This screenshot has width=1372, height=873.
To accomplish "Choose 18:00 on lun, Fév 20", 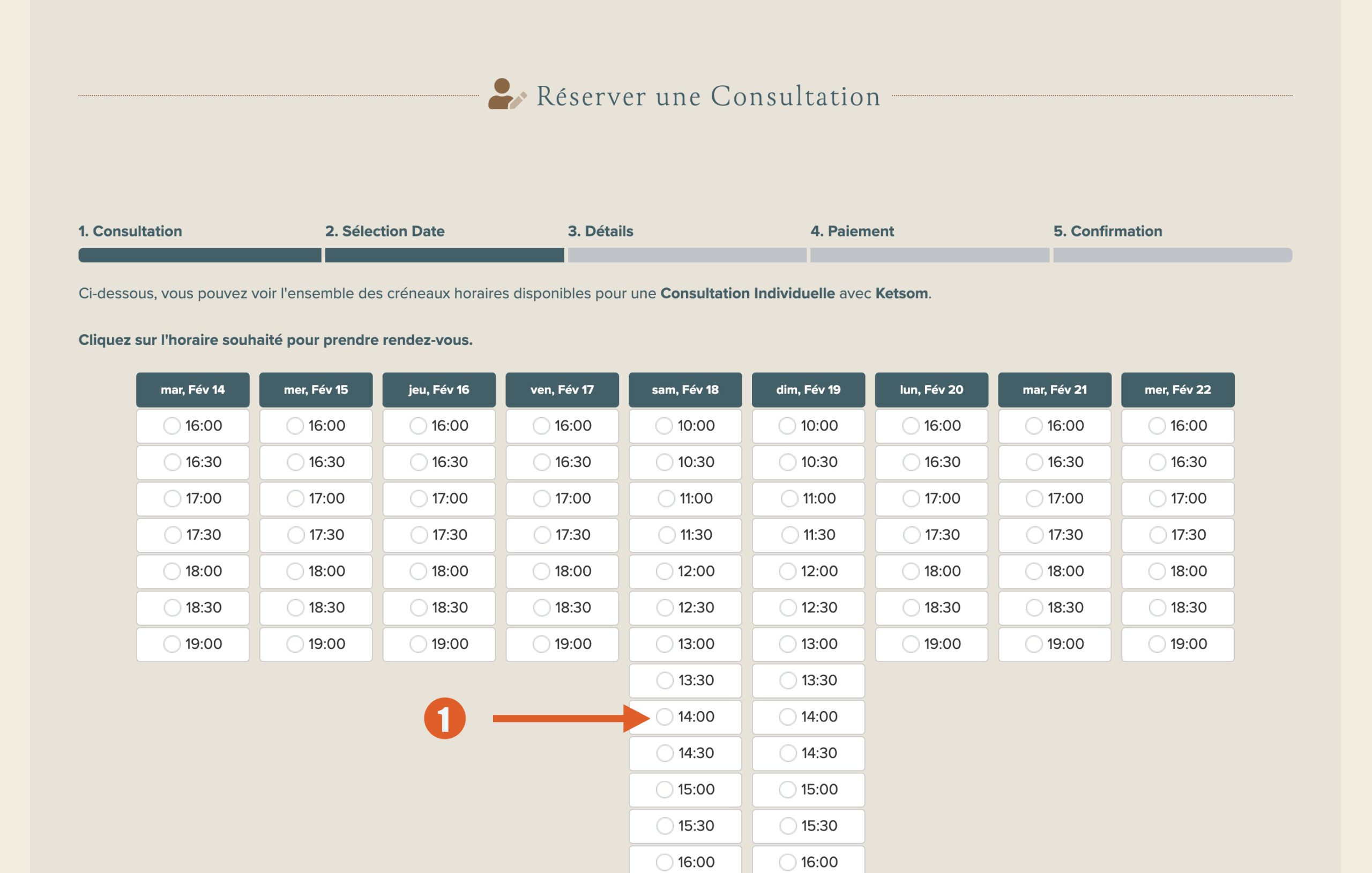I will click(x=931, y=571).
